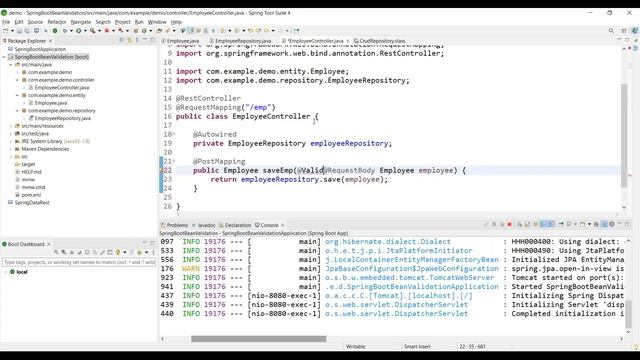The height and width of the screenshot is (360, 640).
Task: Expand the src/main/resources folder
Action: tap(11, 126)
